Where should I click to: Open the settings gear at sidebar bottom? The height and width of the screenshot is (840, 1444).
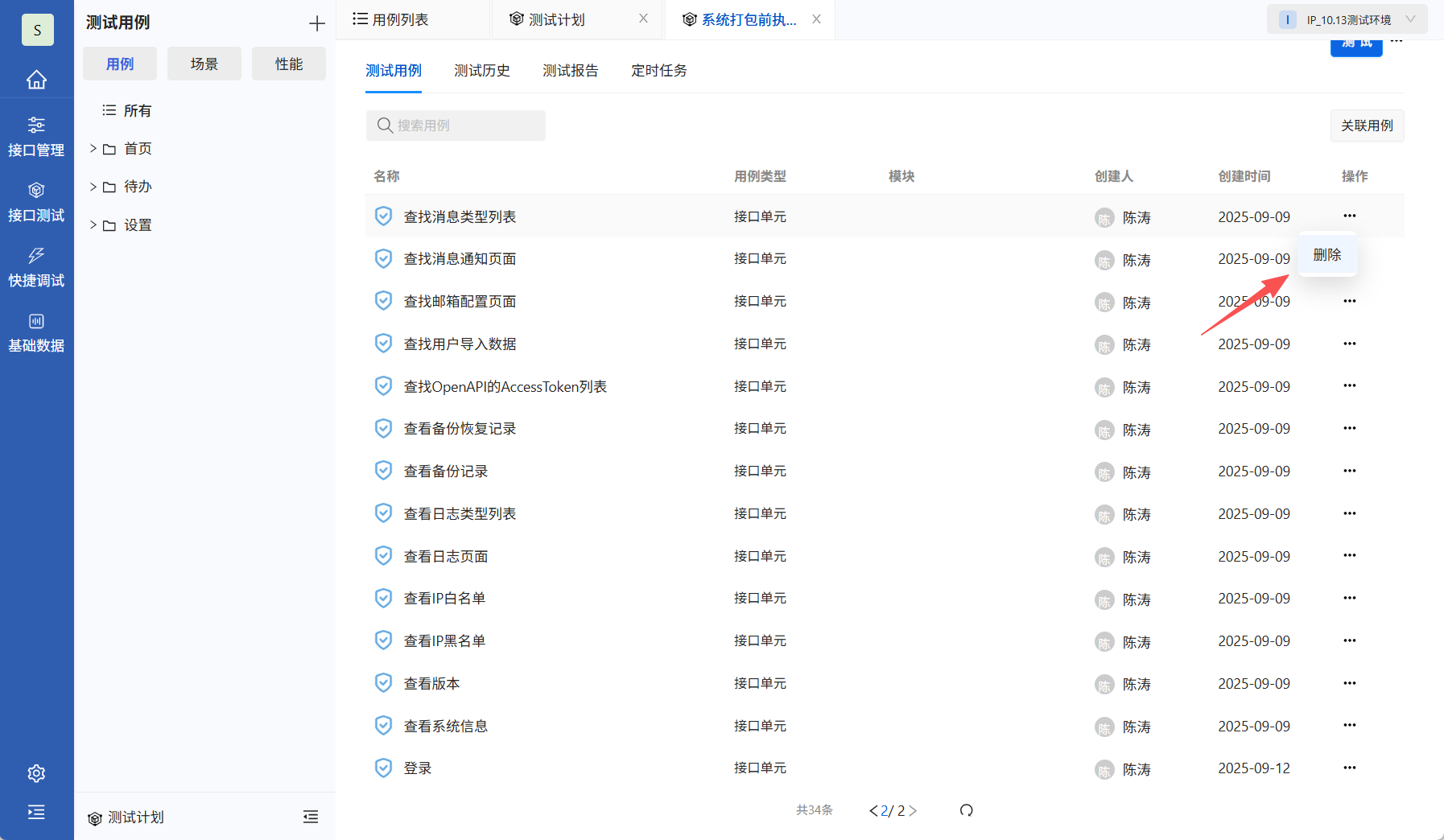[x=36, y=772]
